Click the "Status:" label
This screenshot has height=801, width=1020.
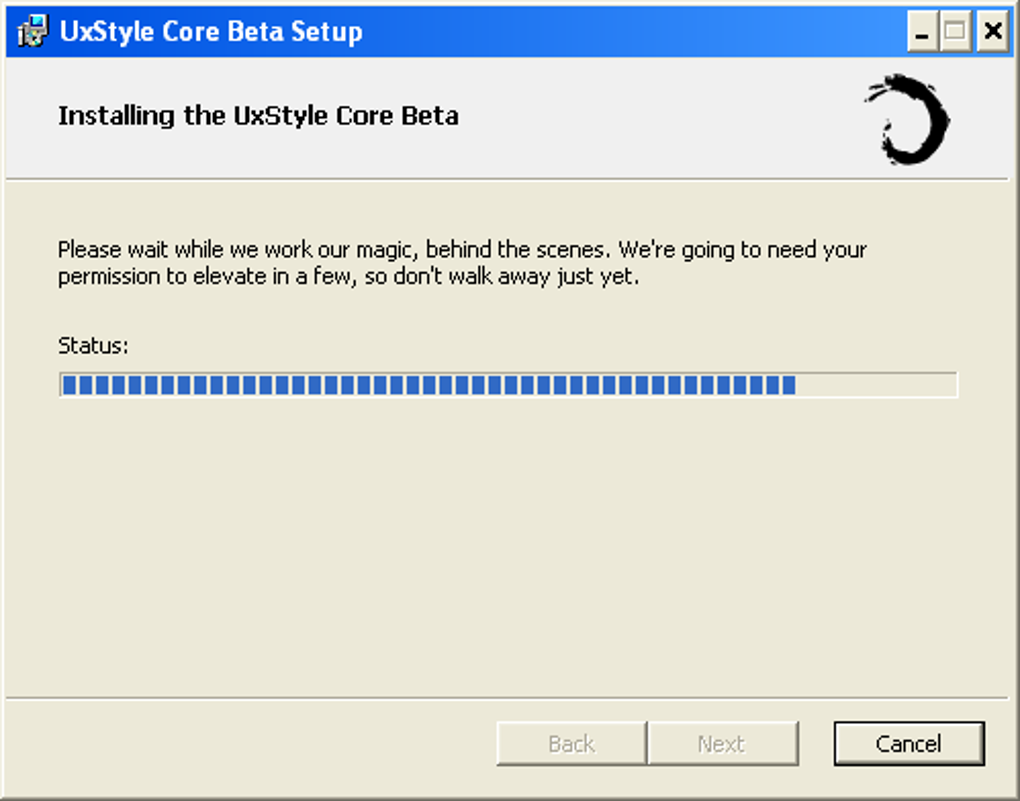[93, 346]
